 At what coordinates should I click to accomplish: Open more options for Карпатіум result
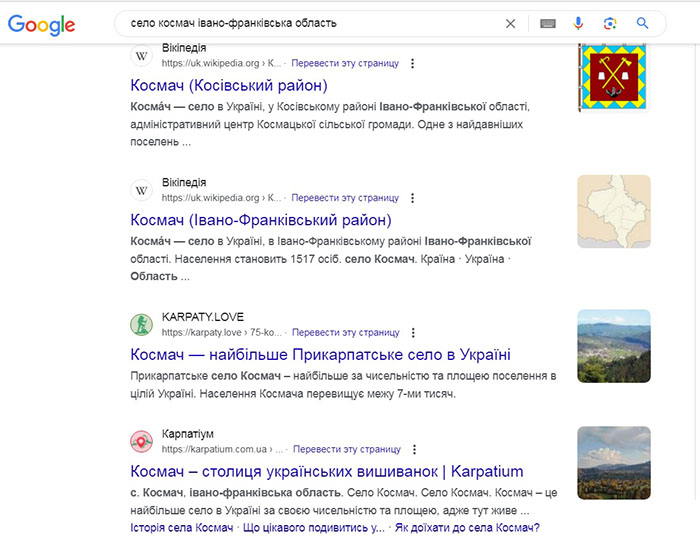click(x=414, y=450)
